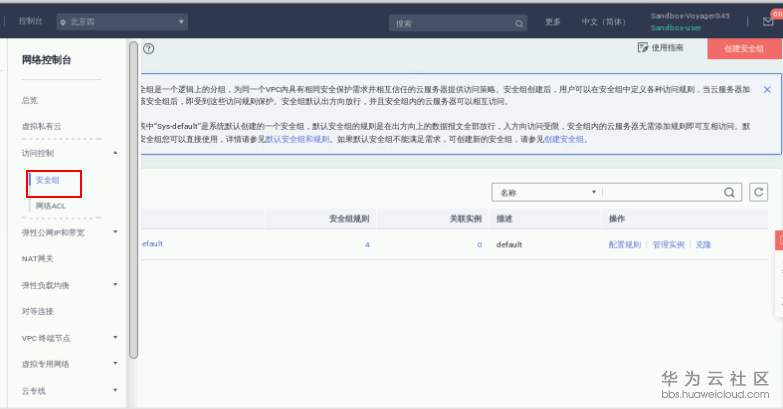Click the 网络控制台 sidebar title
This screenshot has height=409, width=783.
point(46,60)
